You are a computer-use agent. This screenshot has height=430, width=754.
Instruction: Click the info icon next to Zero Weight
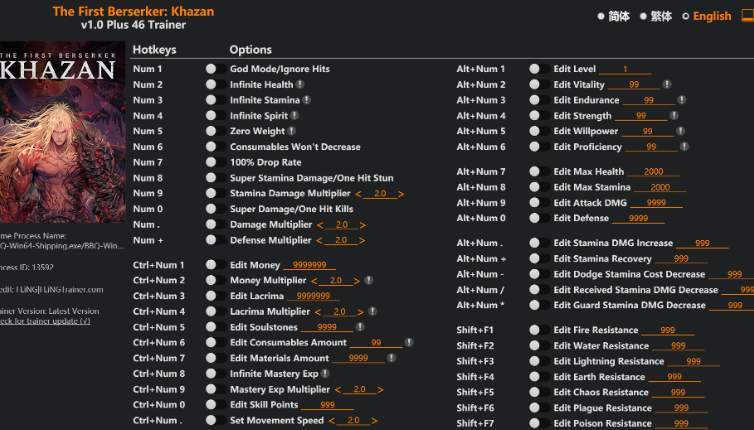coord(292,131)
